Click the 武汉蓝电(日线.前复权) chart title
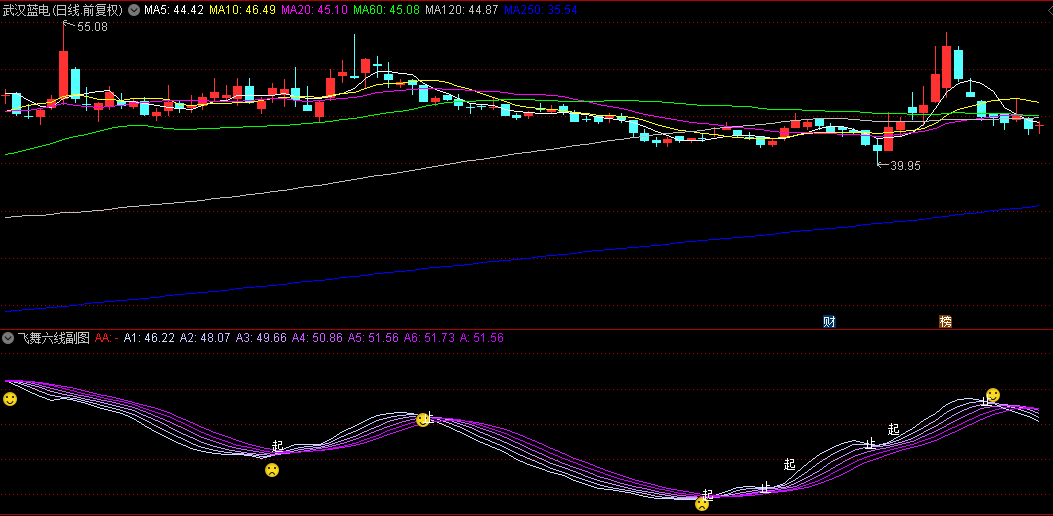 pos(63,10)
